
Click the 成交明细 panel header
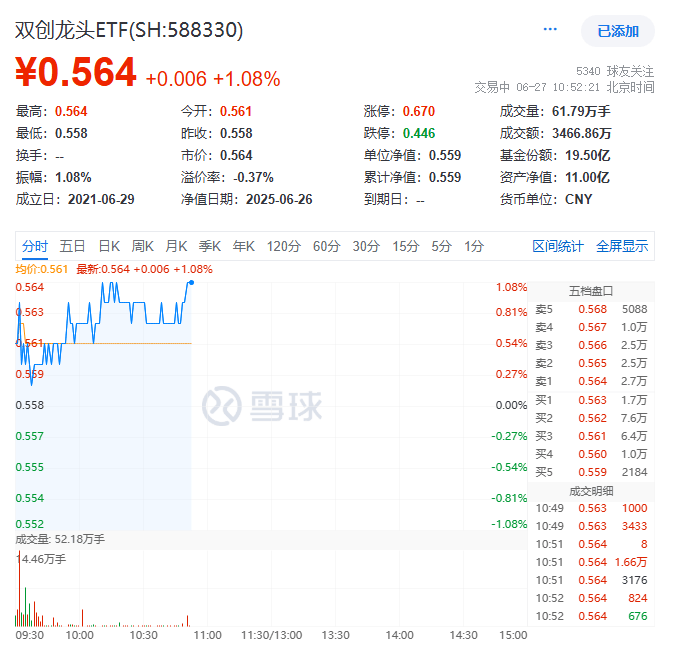click(591, 491)
